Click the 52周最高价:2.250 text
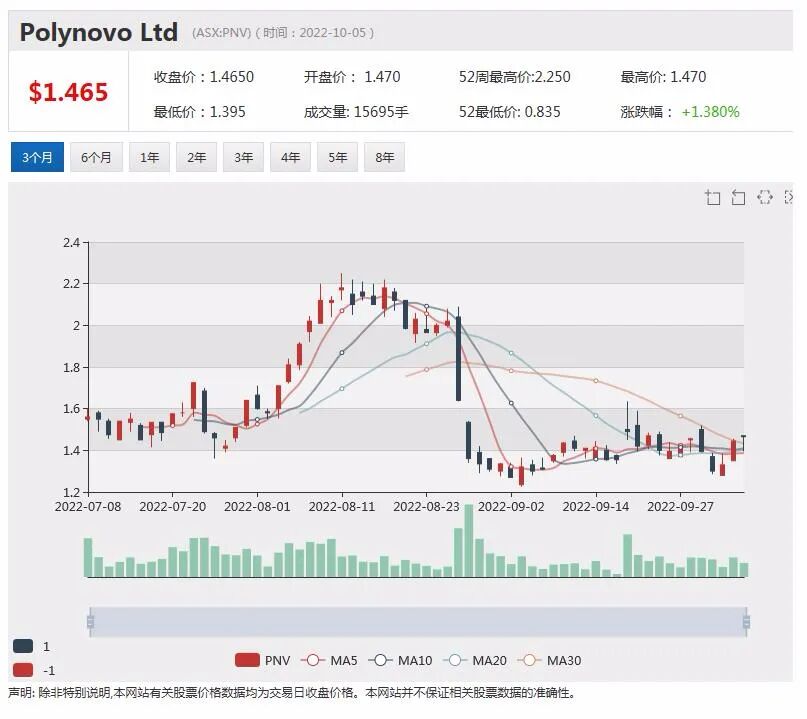The width and height of the screenshot is (807, 719). point(515,77)
